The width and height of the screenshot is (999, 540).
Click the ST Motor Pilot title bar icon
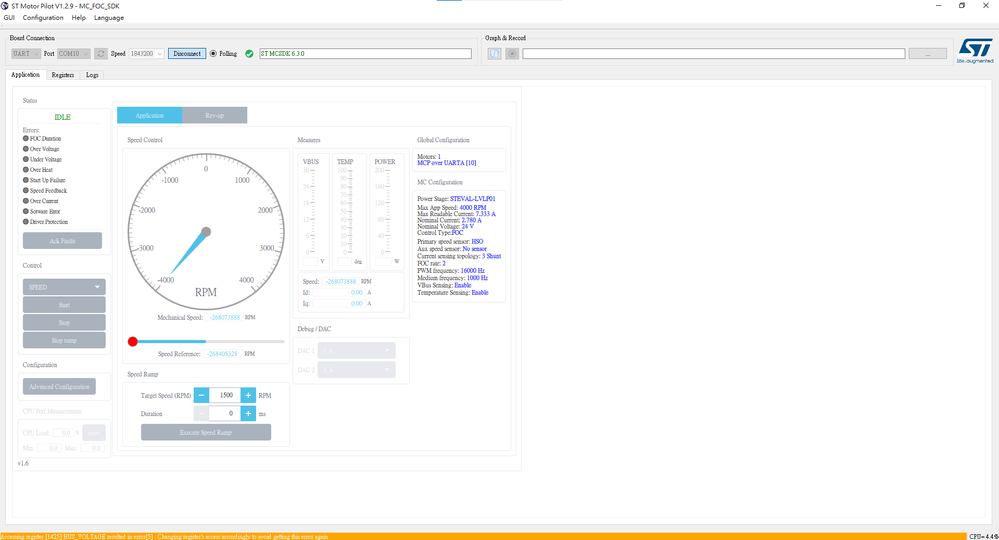5,6
